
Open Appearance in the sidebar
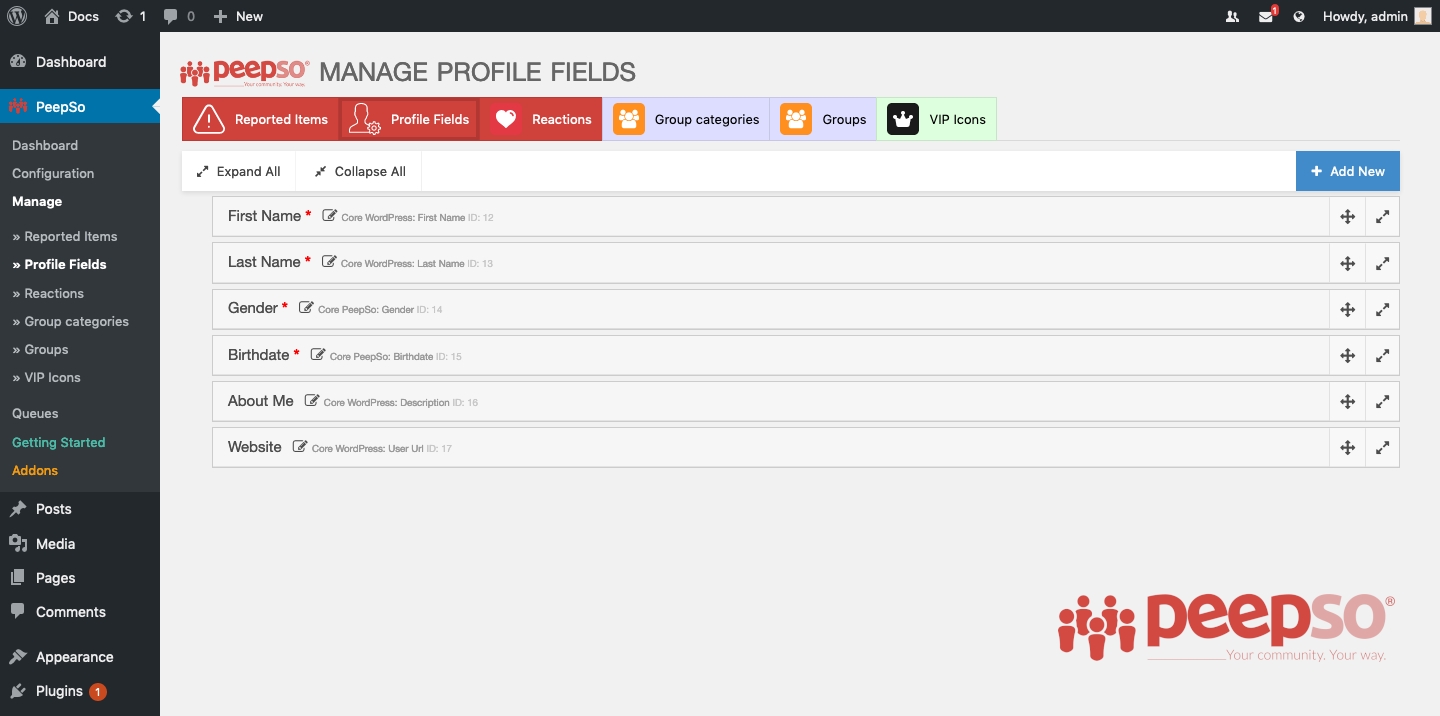[80, 657]
